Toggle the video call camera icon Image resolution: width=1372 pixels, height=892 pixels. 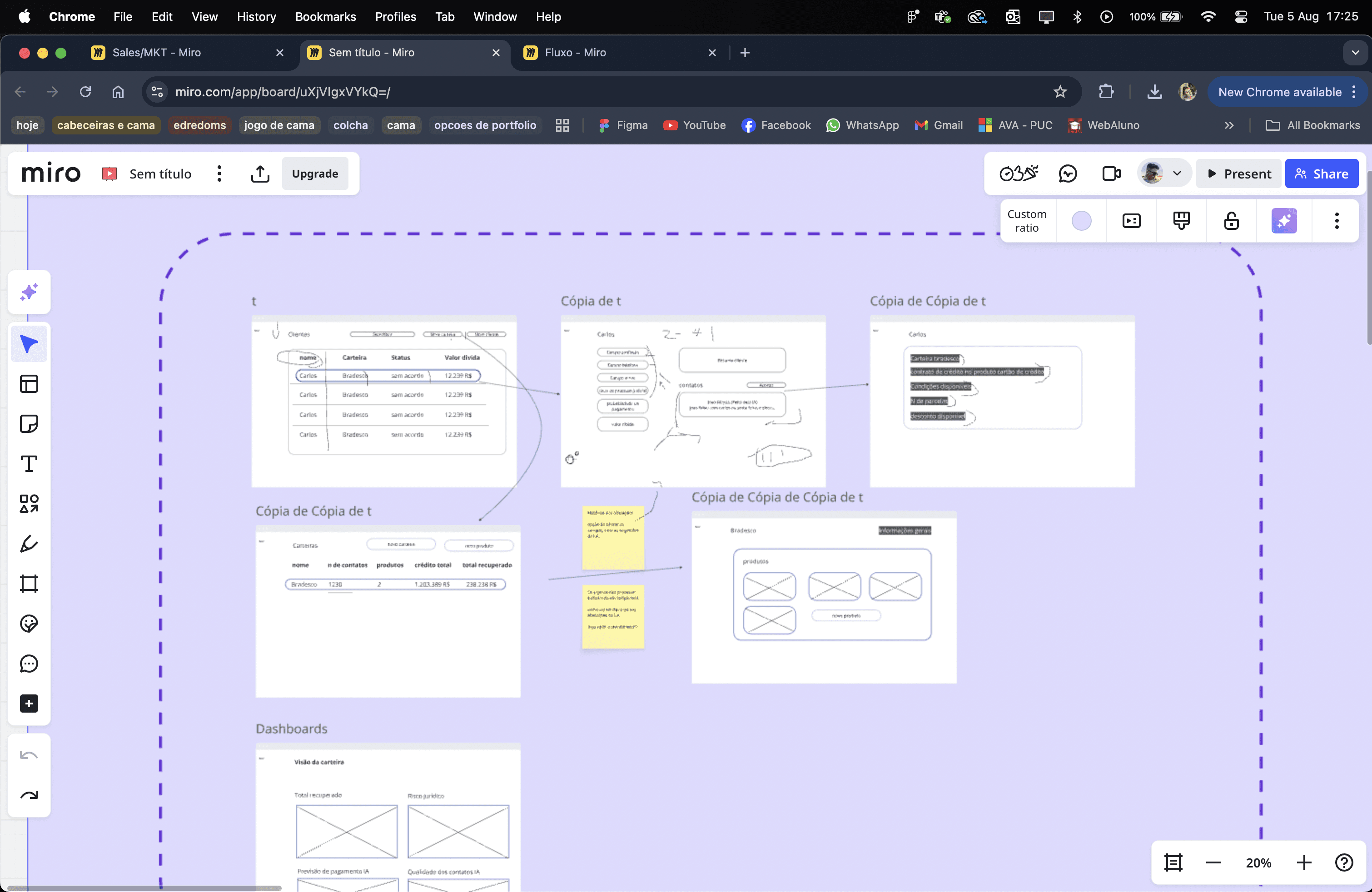tap(1111, 174)
